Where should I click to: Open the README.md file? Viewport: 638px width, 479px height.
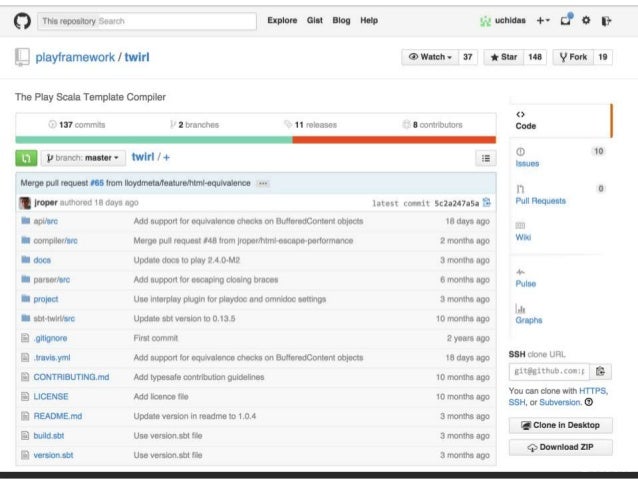(58, 416)
